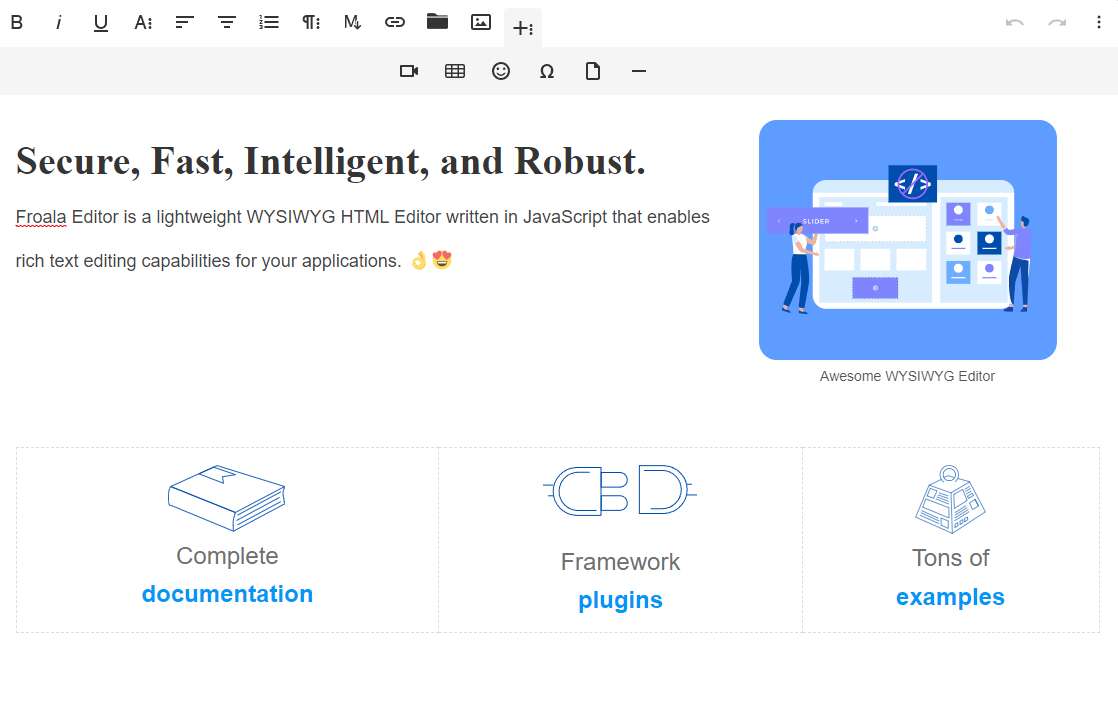Insert a video
The height and width of the screenshot is (705, 1118).
(x=409, y=71)
